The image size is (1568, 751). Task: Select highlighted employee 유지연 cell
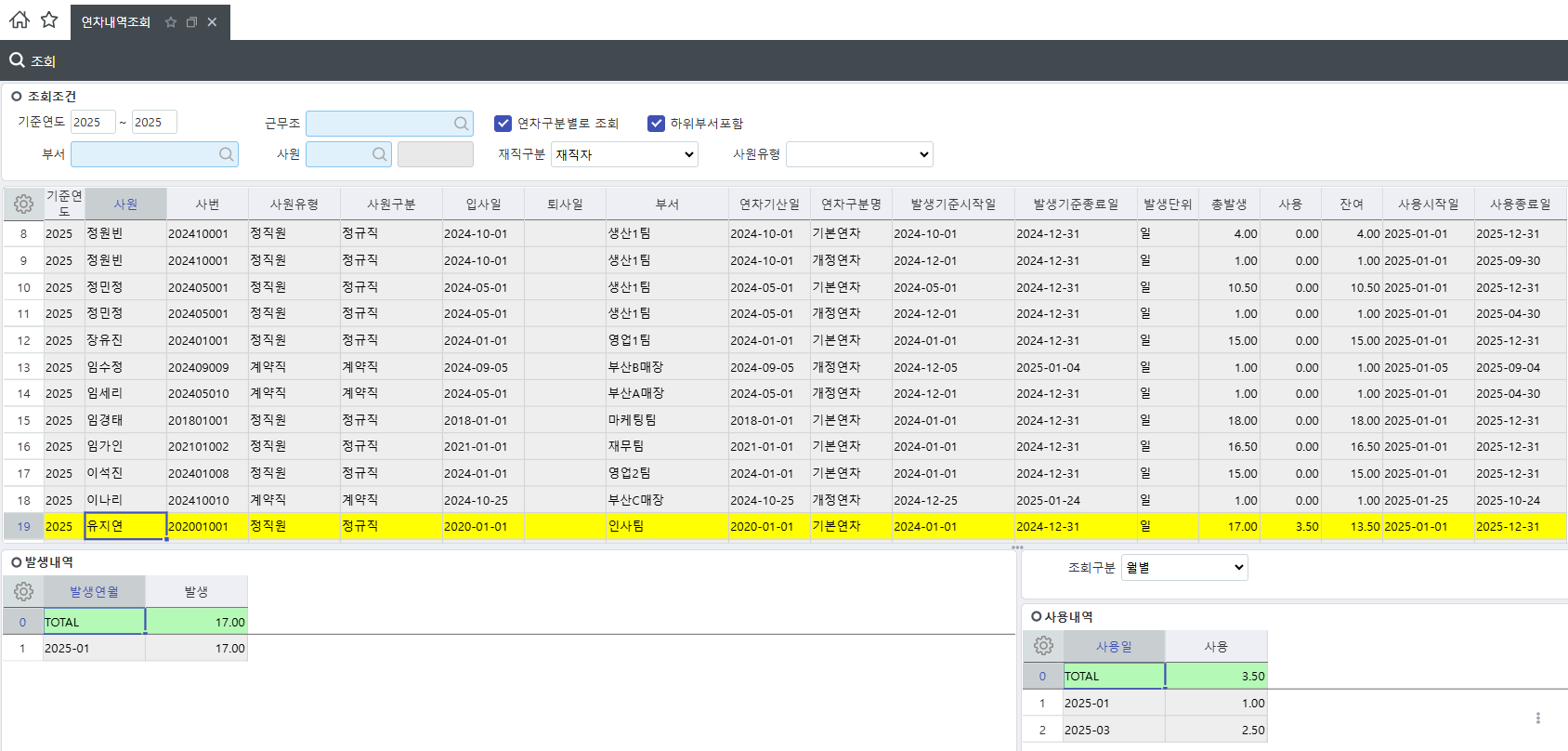pyautogui.click(x=125, y=526)
